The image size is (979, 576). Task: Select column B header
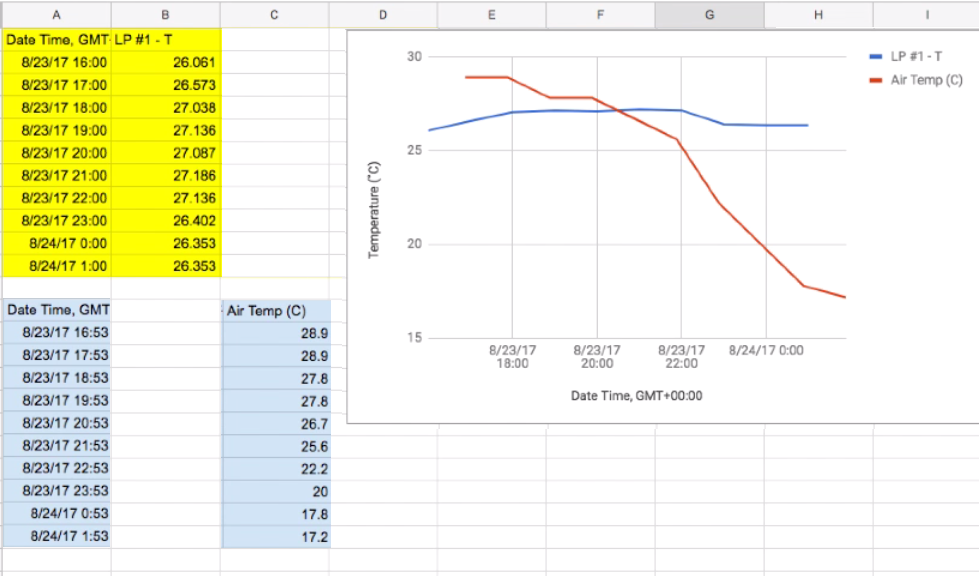165,14
